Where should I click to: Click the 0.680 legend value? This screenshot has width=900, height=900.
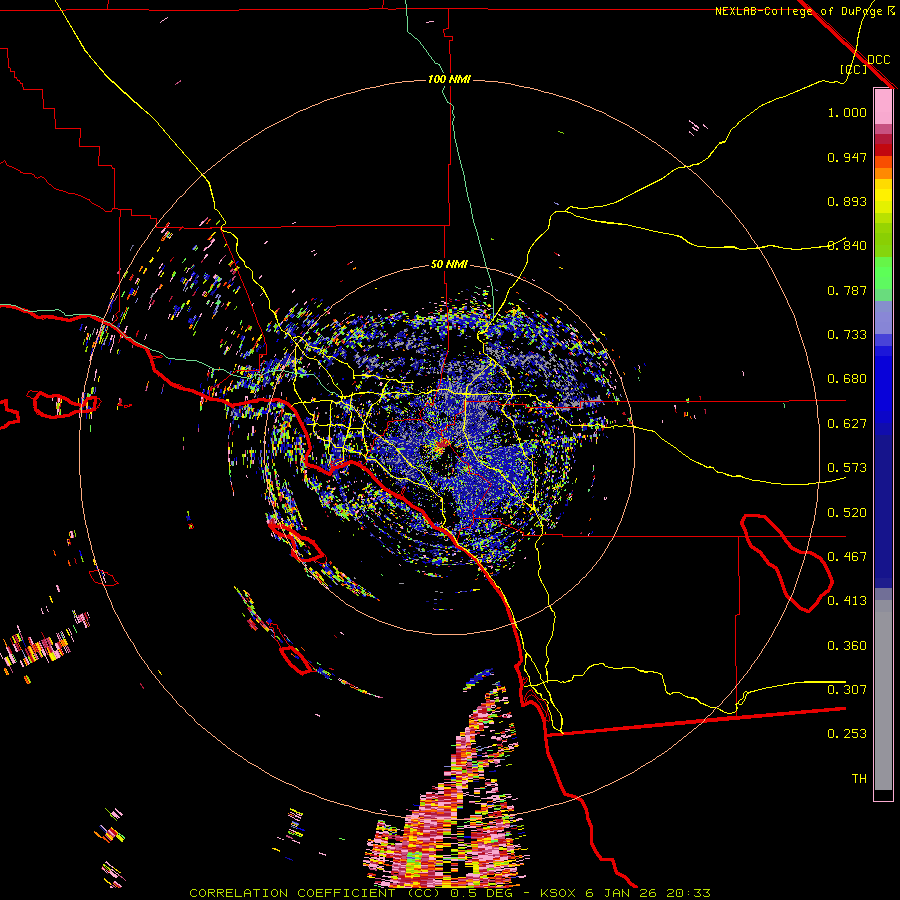coord(847,379)
